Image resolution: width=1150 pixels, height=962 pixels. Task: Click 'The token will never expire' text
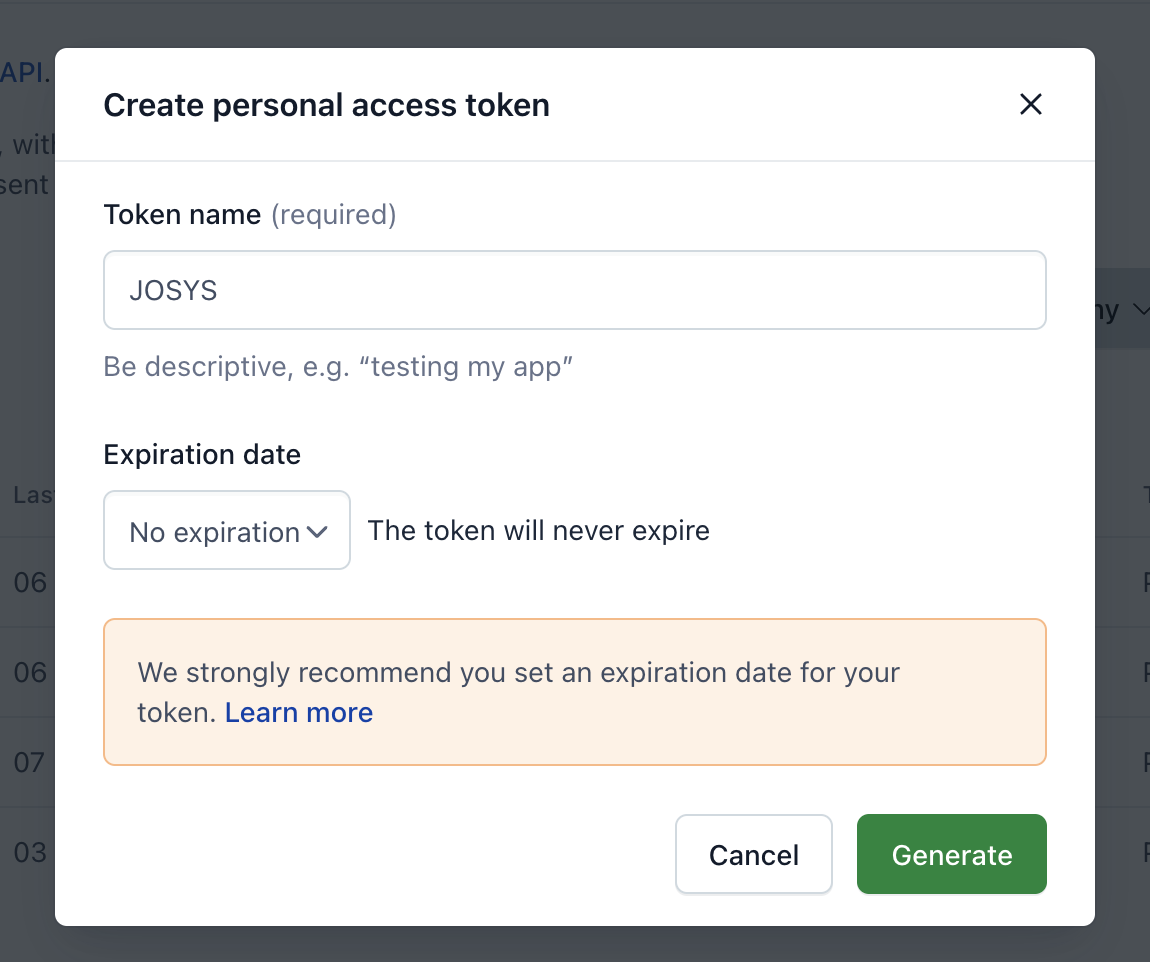coord(538,530)
